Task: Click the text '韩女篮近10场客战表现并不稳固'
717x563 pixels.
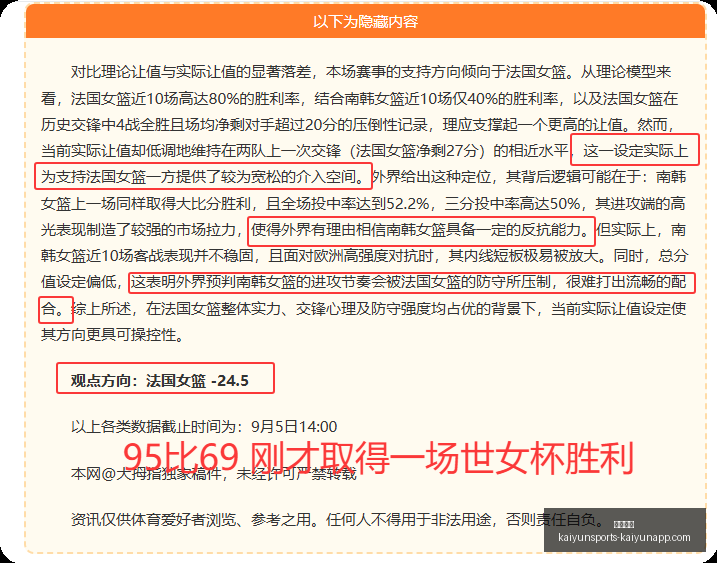Action: tap(147, 256)
